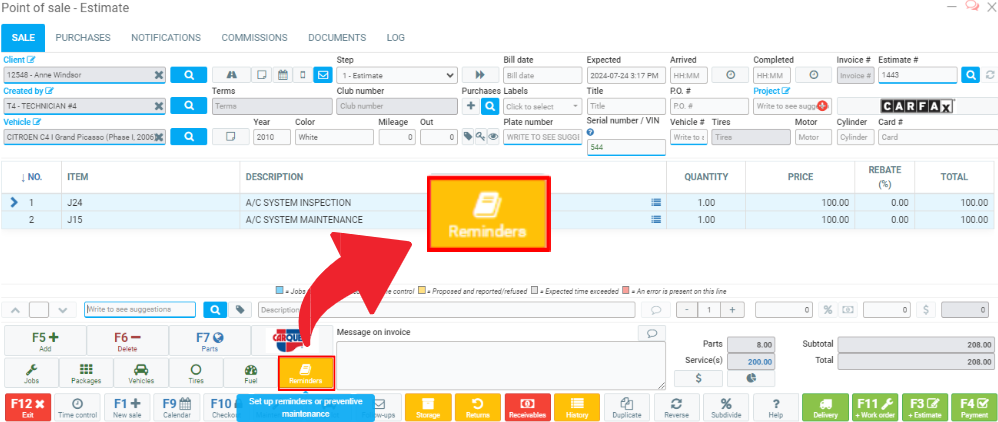Click the CARFAX logo button
The height and width of the screenshot is (422, 998).
(916, 105)
